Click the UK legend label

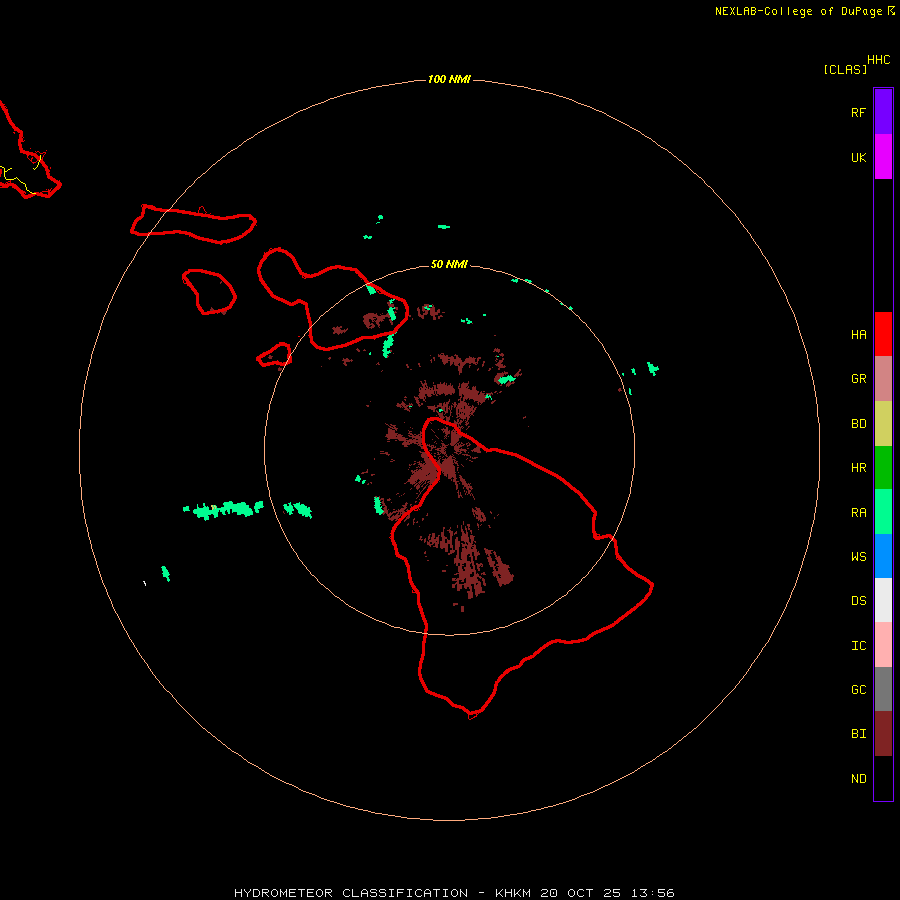coord(858,158)
